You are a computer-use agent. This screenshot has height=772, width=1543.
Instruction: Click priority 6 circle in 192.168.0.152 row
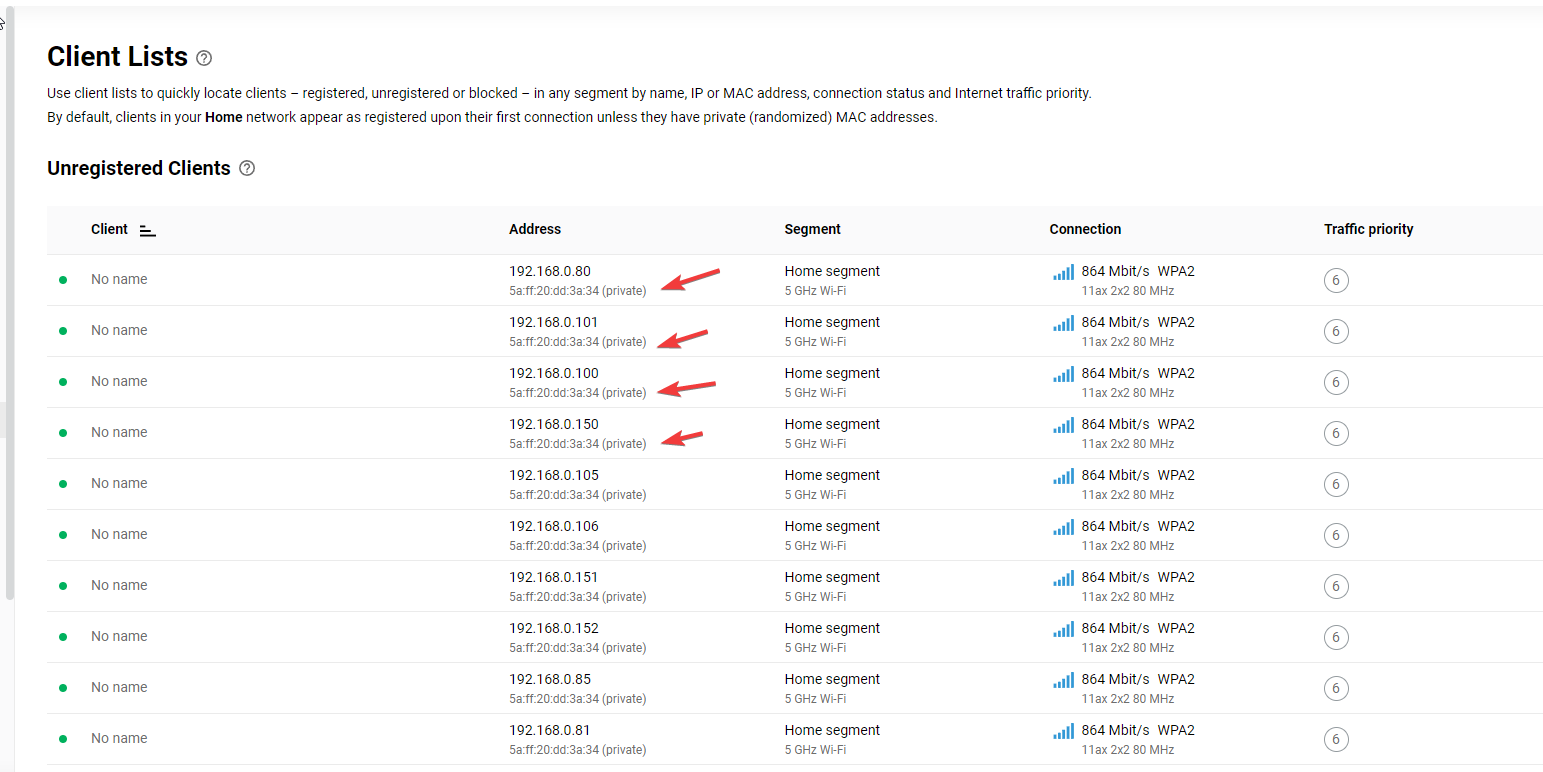1336,638
